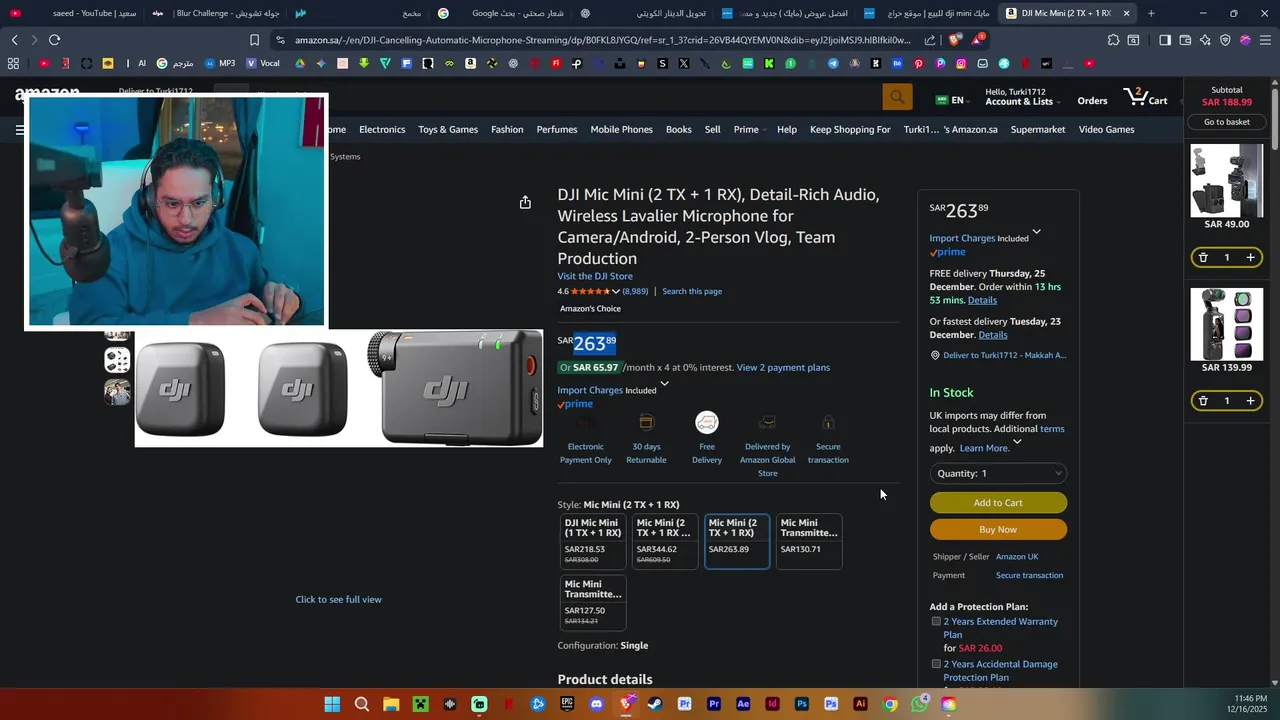Expand the star rating breakdown chevron

pyautogui.click(x=616, y=291)
